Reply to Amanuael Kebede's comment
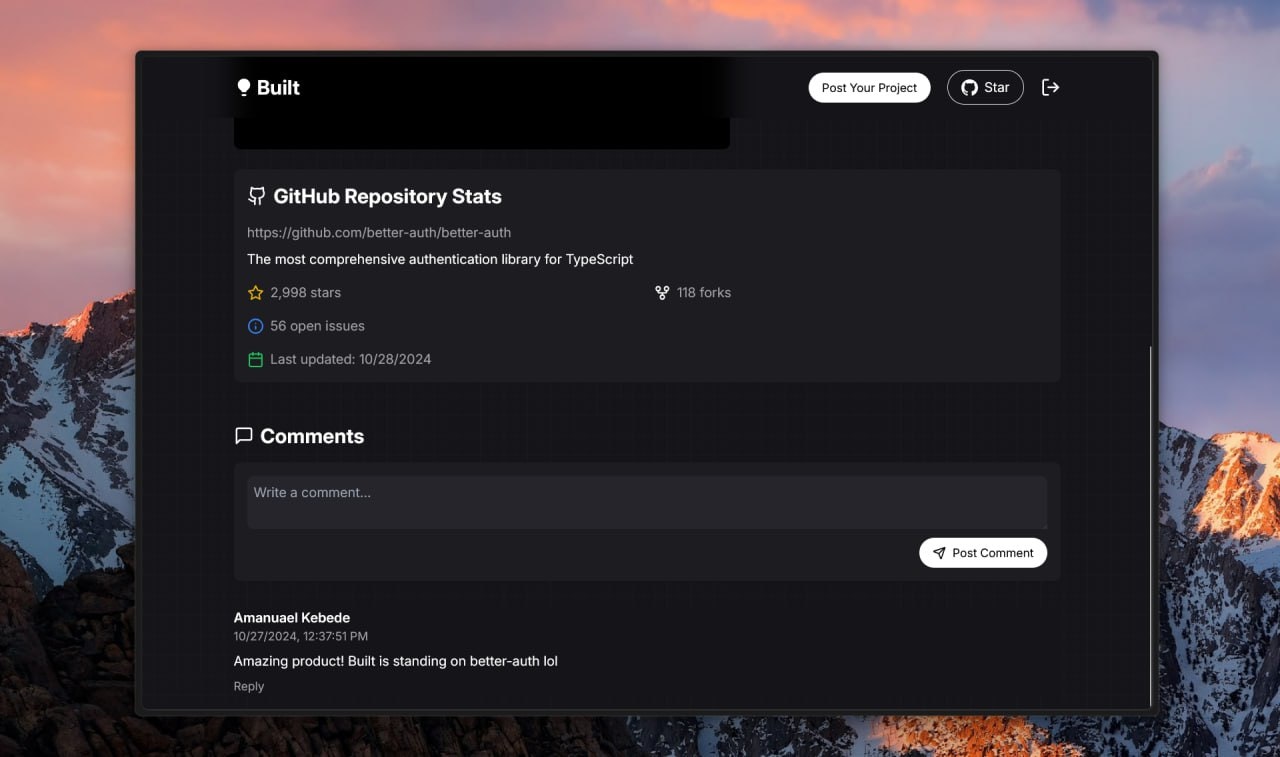Screen dimensions: 1280x757 249,686
